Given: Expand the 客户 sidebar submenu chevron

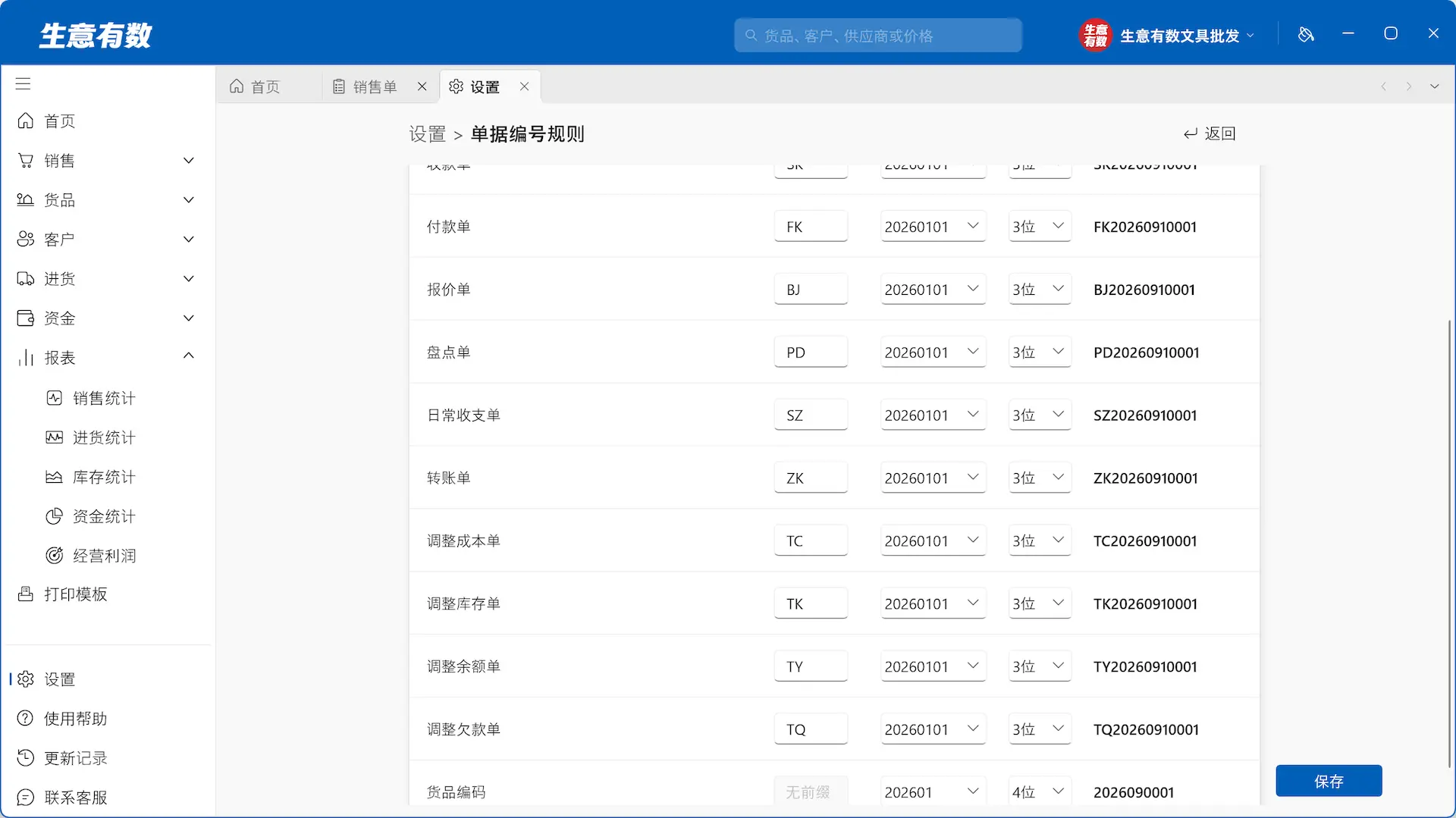Looking at the screenshot, I should coord(189,240).
